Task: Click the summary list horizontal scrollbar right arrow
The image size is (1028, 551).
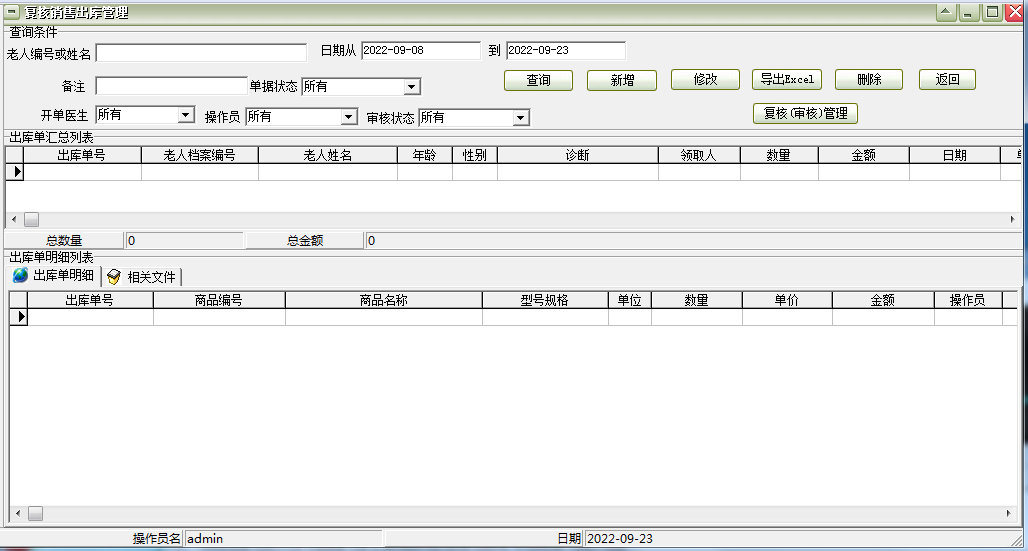Action: point(1012,219)
